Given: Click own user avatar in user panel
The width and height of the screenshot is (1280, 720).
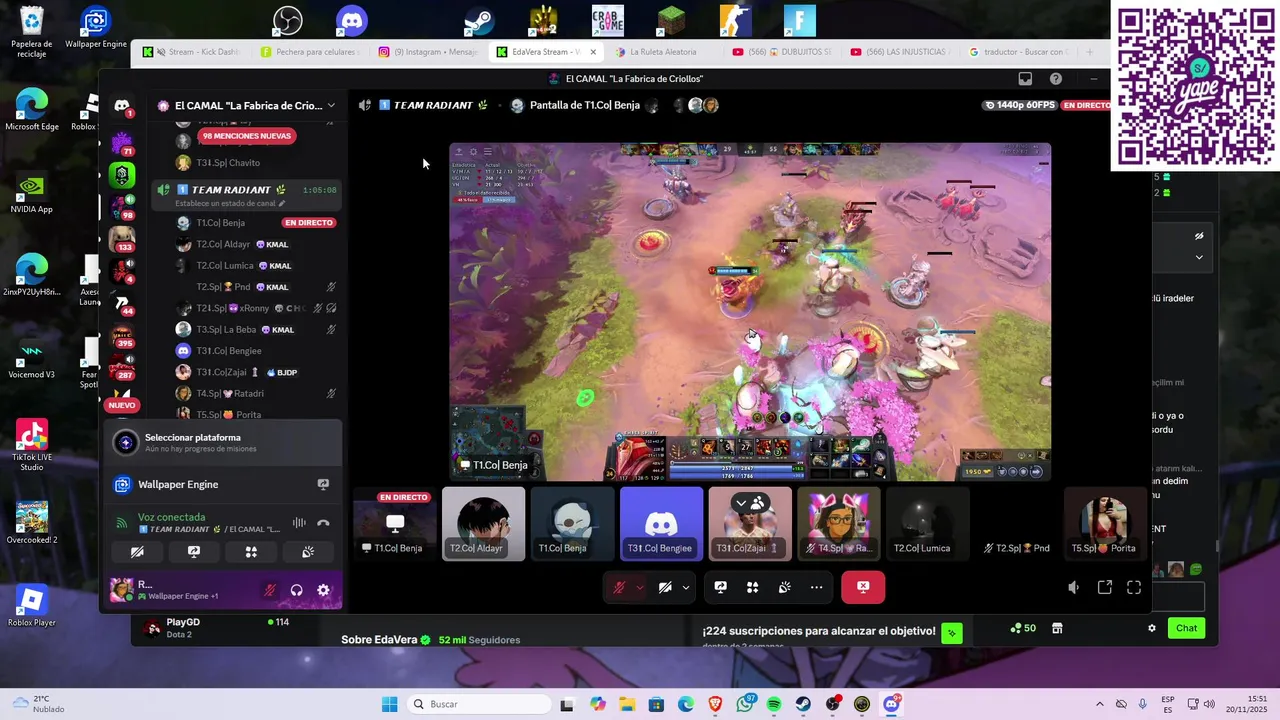Looking at the screenshot, I should [x=121, y=590].
